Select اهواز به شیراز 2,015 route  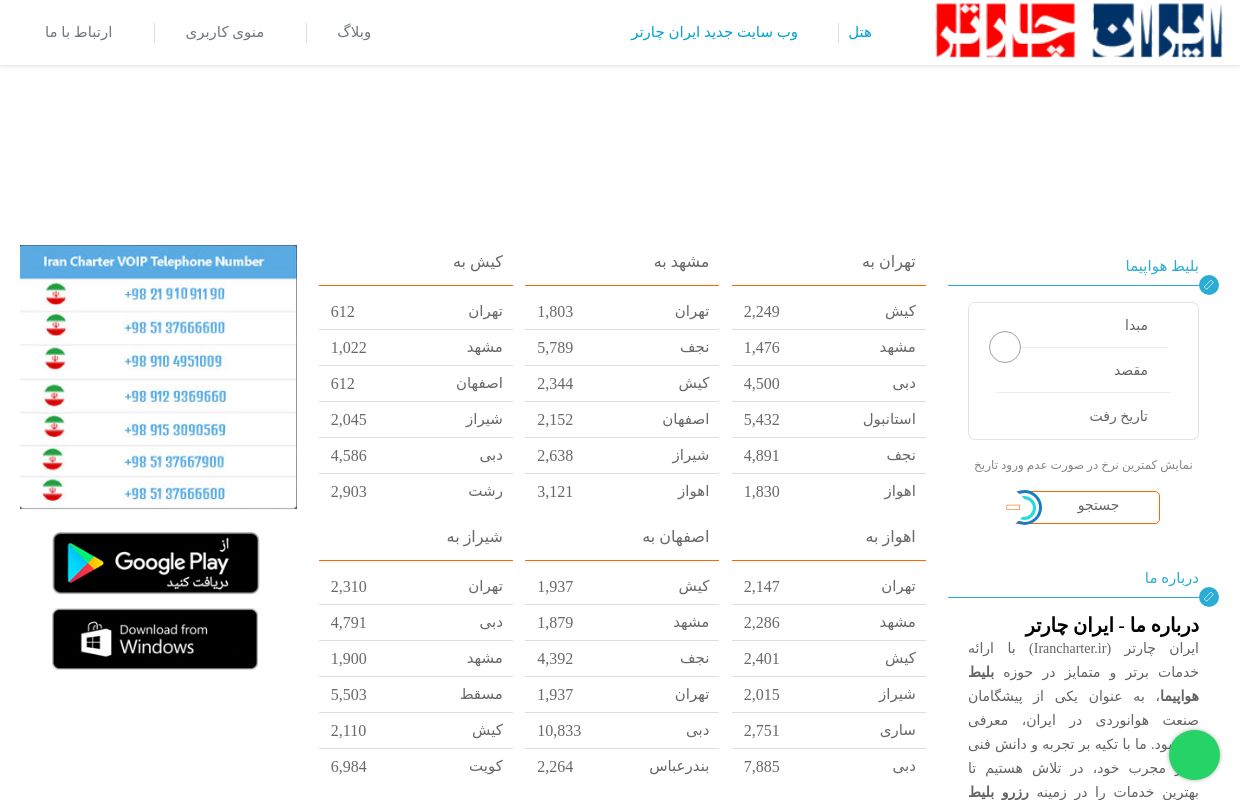click(829, 695)
